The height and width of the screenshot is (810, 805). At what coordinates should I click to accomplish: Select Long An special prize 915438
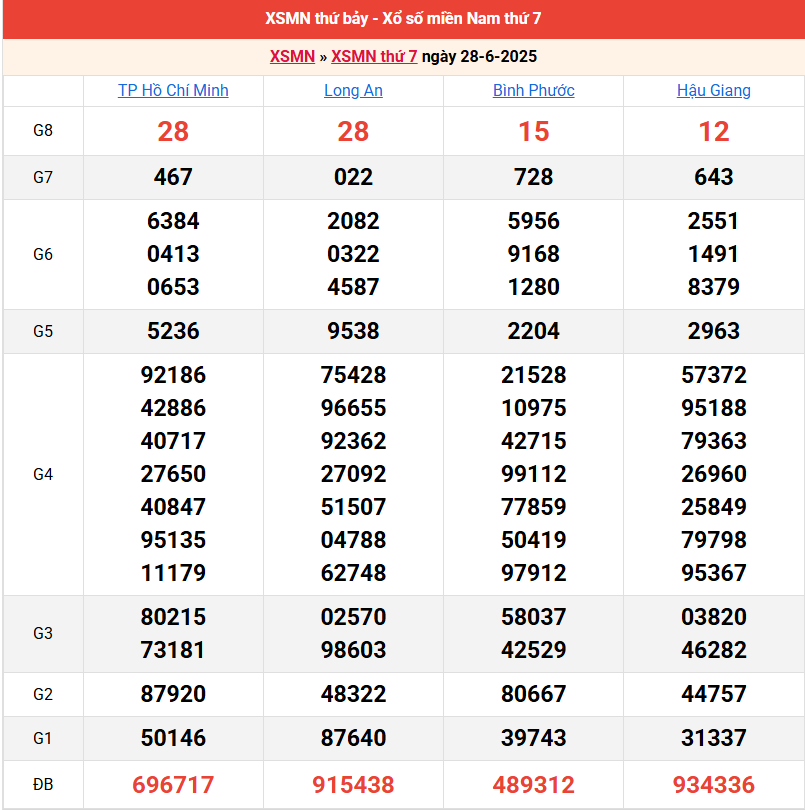[353, 785]
